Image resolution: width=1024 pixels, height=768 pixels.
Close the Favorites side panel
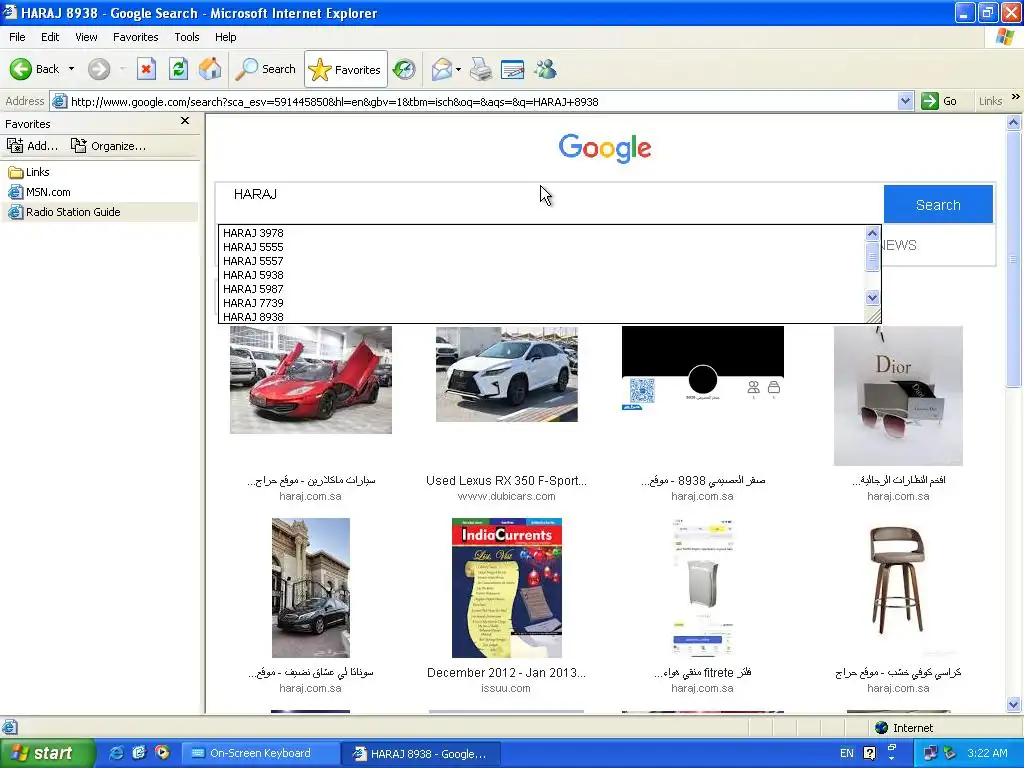[185, 121]
